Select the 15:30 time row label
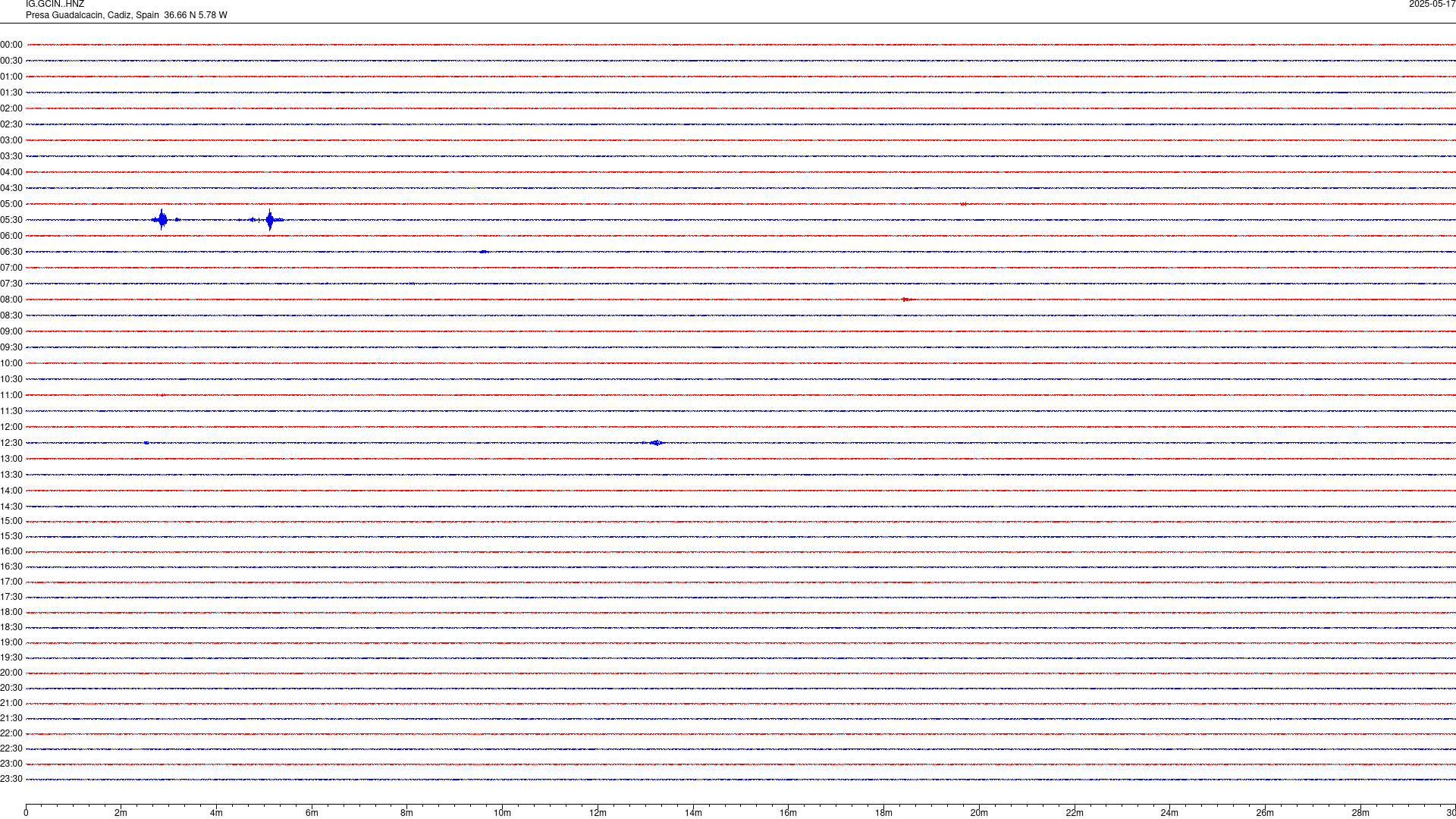The image size is (1456, 819). [x=11, y=536]
